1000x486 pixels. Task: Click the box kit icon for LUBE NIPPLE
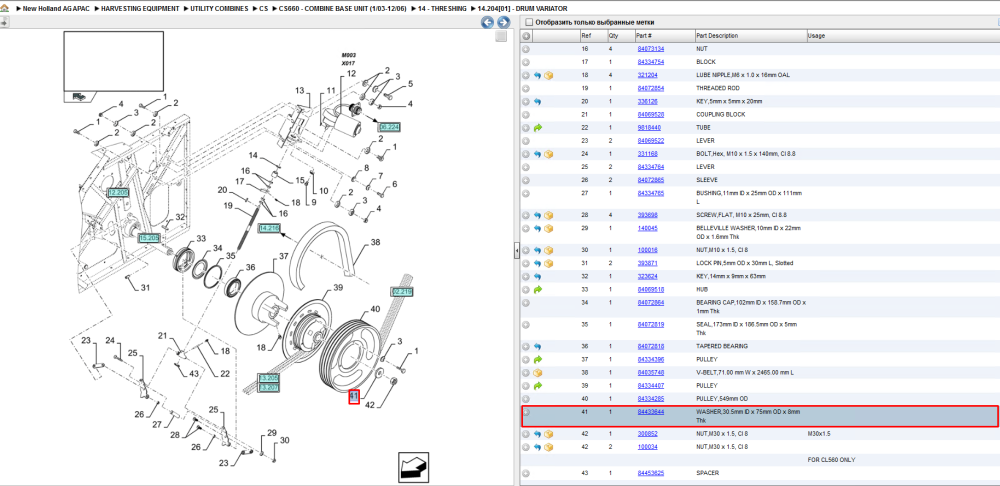pos(548,75)
